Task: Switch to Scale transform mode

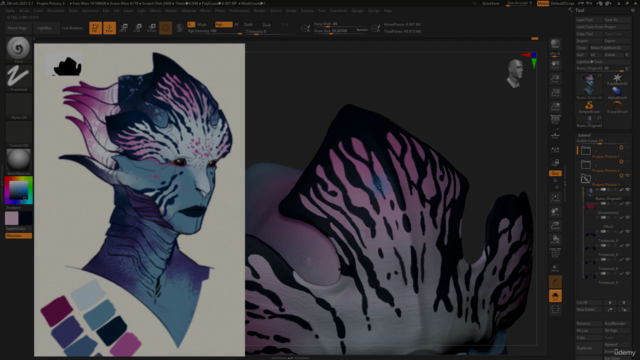Action: tap(138, 28)
